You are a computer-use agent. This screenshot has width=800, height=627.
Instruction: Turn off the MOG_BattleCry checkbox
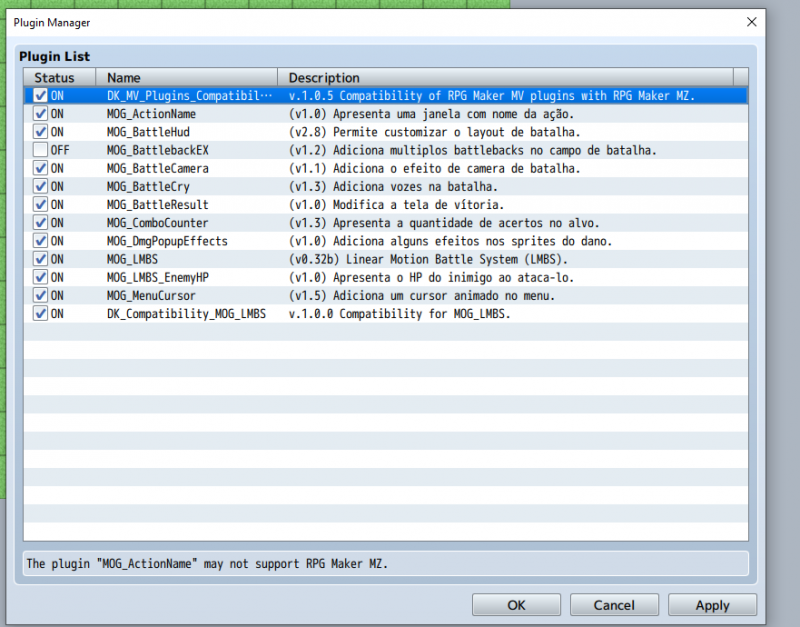pyautogui.click(x=40, y=186)
